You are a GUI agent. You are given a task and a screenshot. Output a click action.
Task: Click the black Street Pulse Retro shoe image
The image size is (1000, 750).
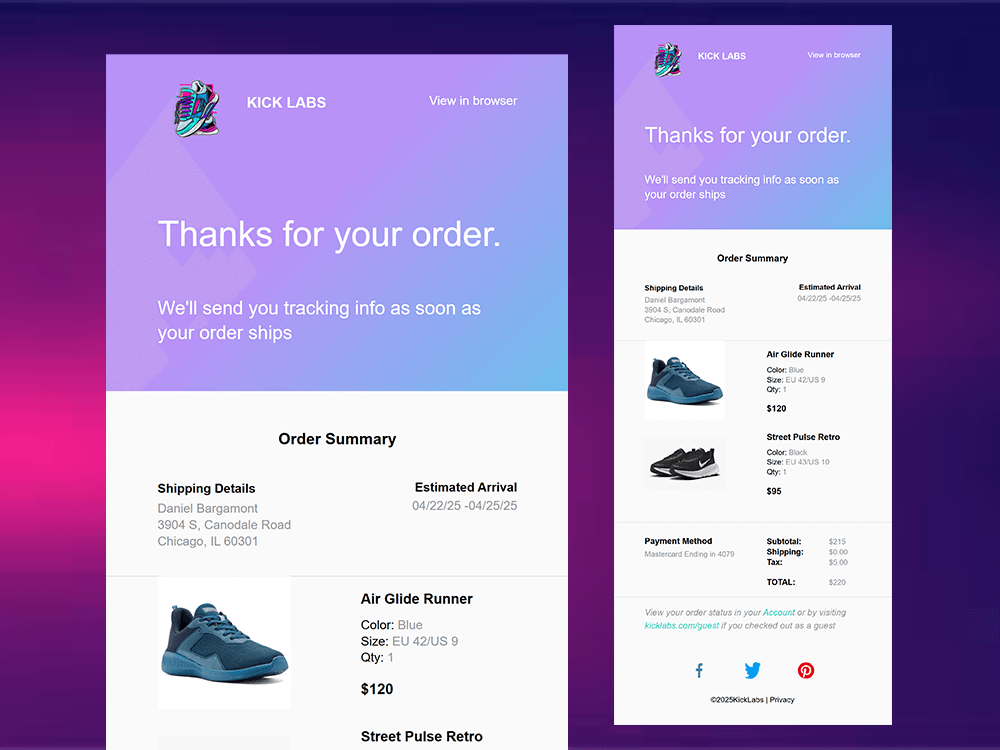pos(685,463)
